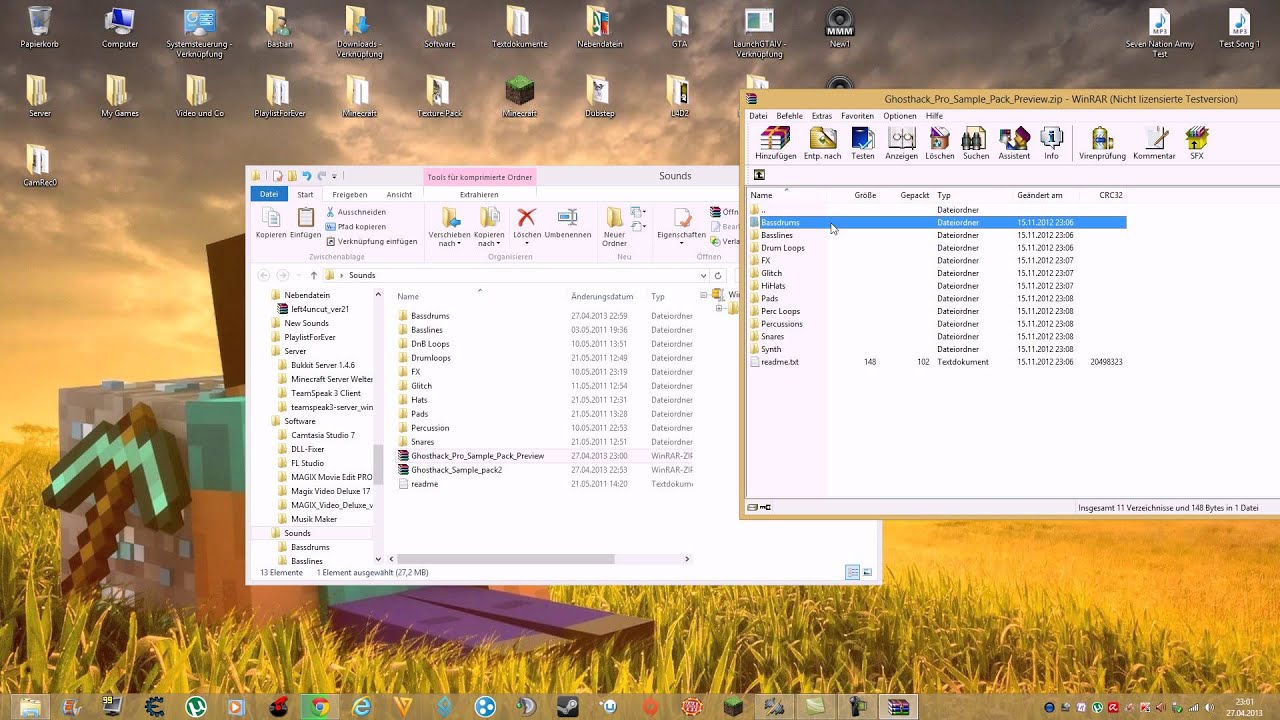Open Steam from the taskbar
The width and height of the screenshot is (1280, 720).
[567, 707]
